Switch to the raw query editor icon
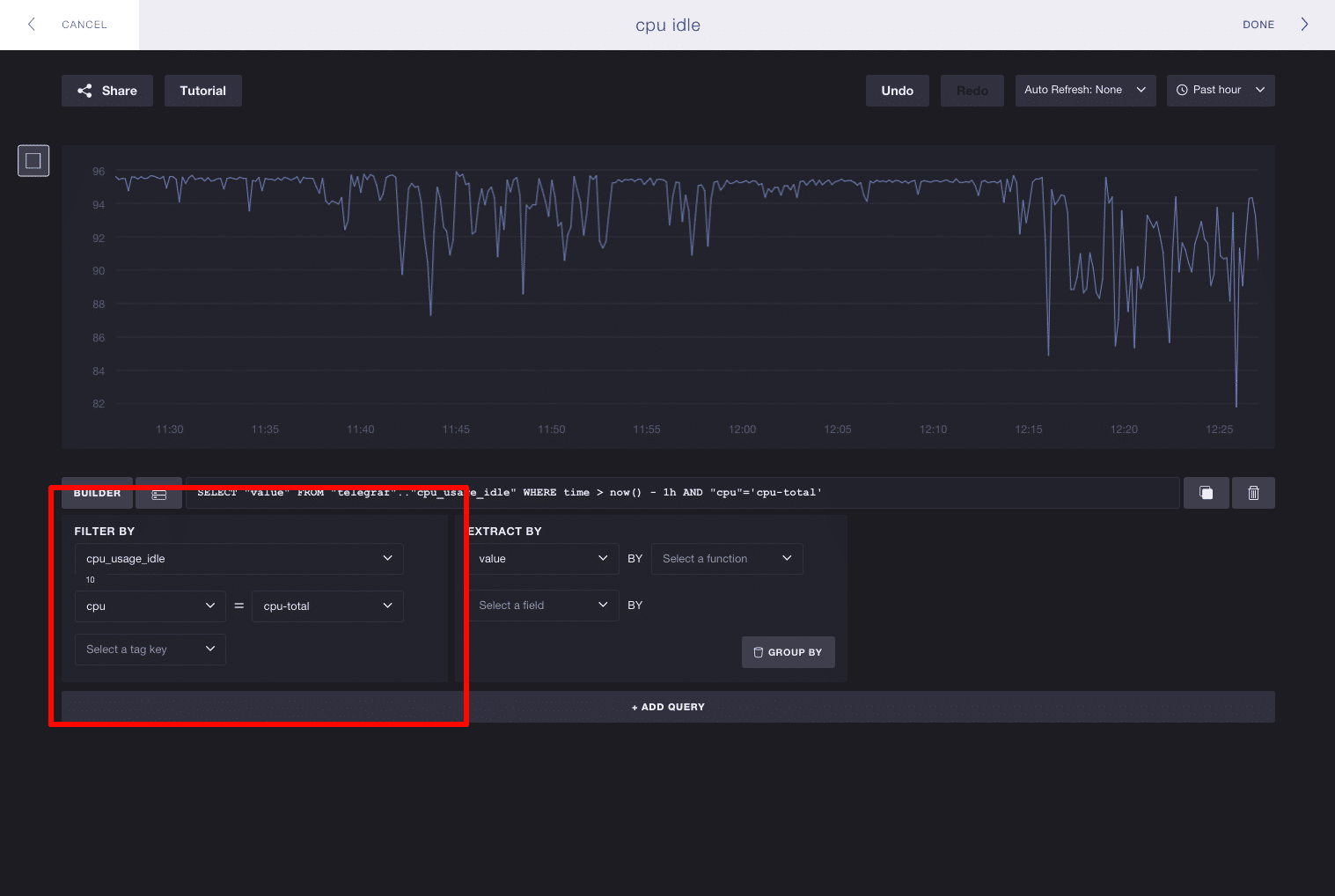Screen dimensions: 1335x896 159,494
